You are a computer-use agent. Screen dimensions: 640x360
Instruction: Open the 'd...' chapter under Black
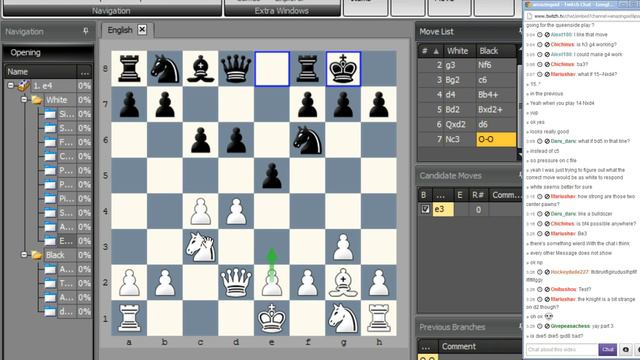click(67, 311)
